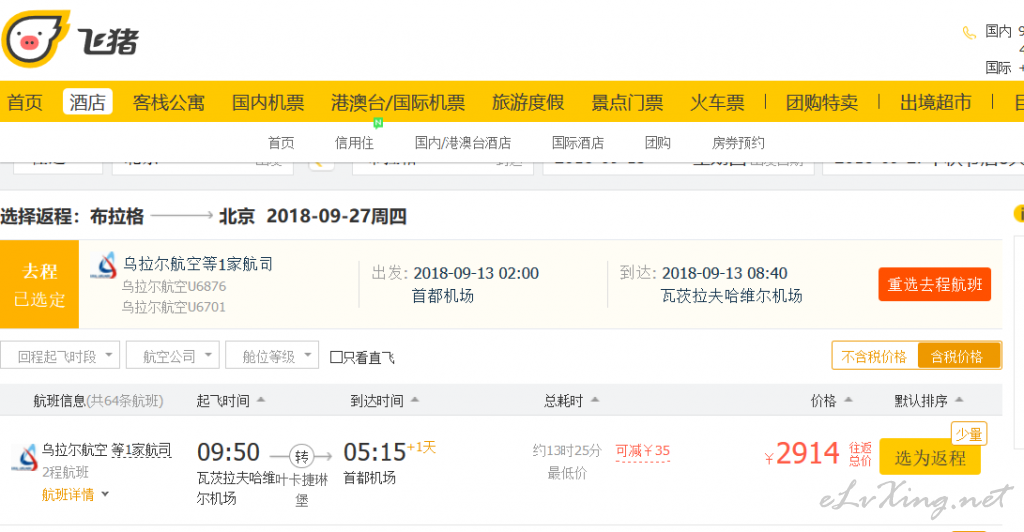Open 港澳台/国际机票 in nav bar
The width and height of the screenshot is (1024, 532).
point(398,102)
